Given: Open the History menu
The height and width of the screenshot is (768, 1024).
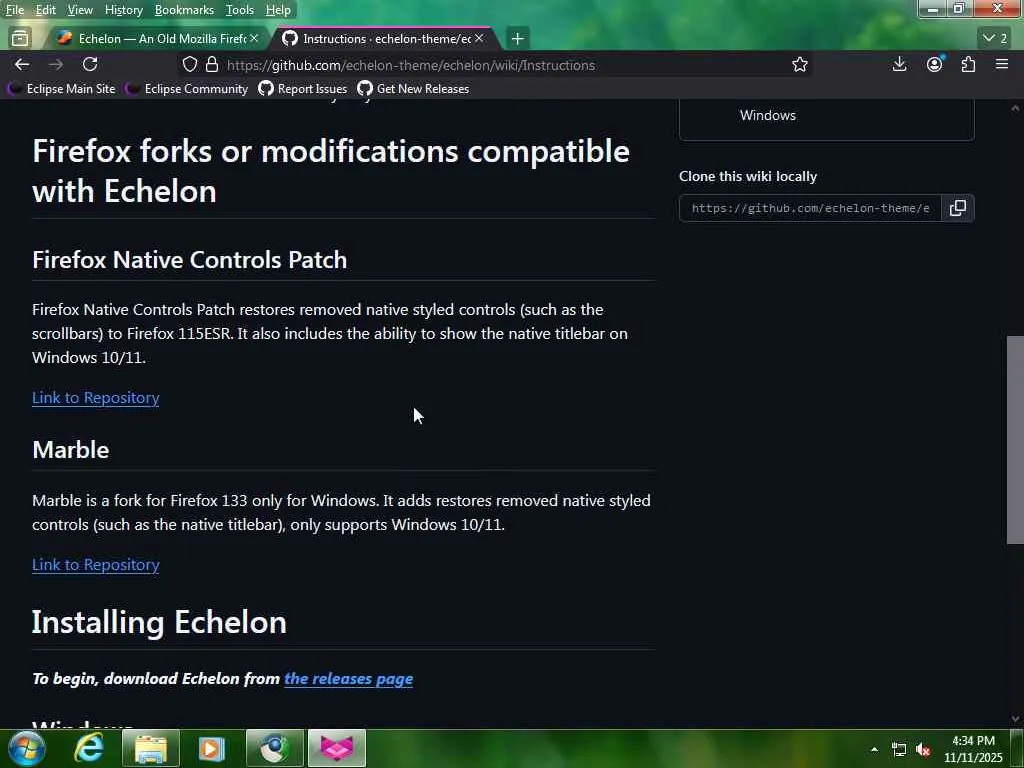Looking at the screenshot, I should [123, 10].
